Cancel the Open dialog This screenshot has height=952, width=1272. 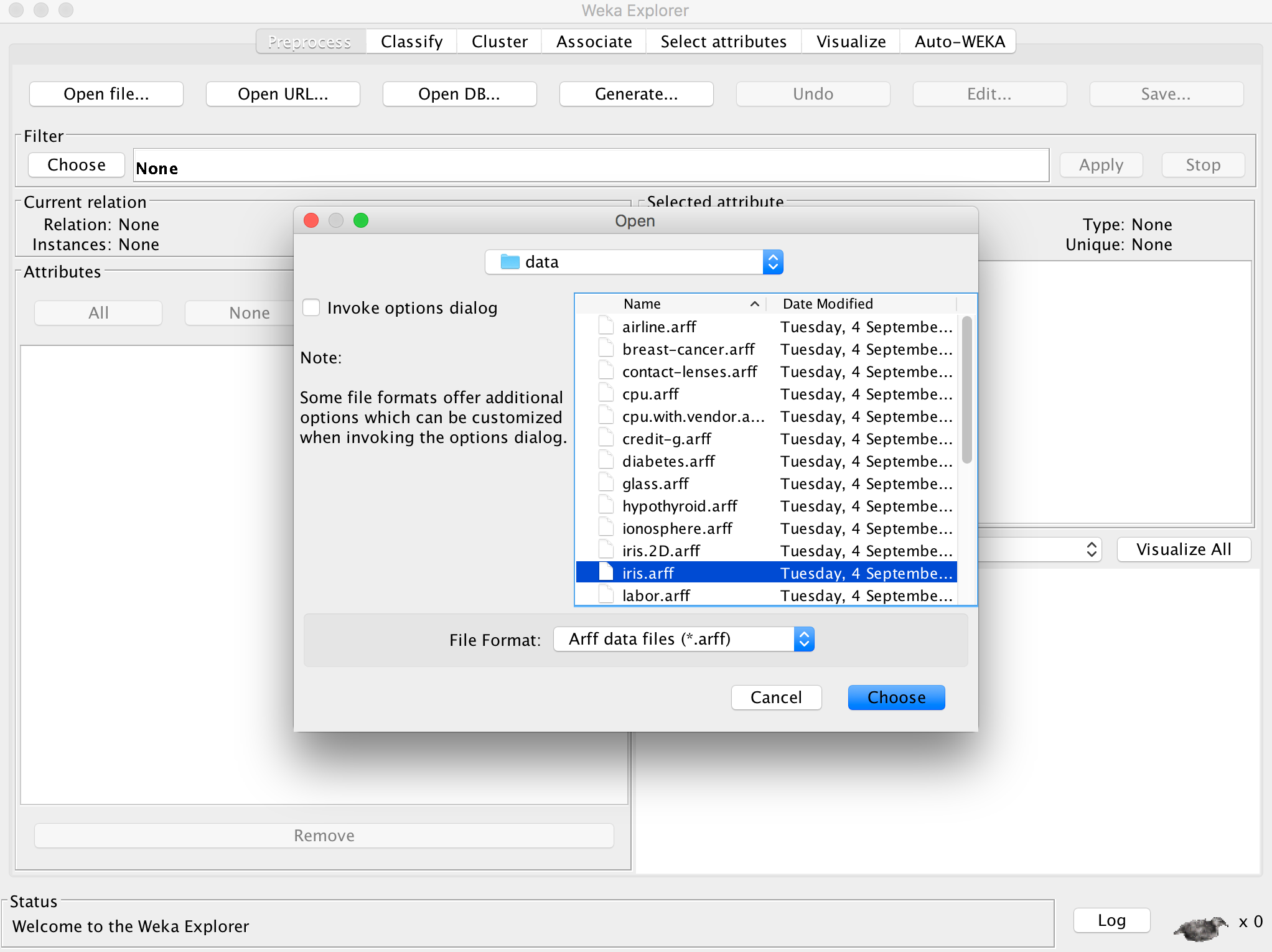(x=775, y=698)
